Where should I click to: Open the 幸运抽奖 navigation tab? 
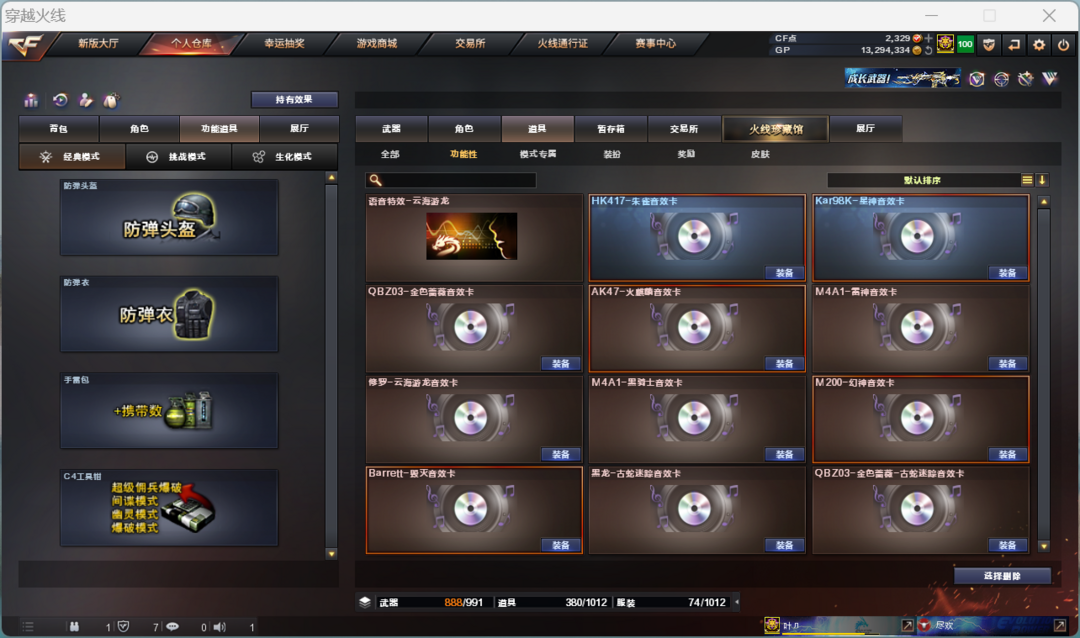pyautogui.click(x=284, y=43)
